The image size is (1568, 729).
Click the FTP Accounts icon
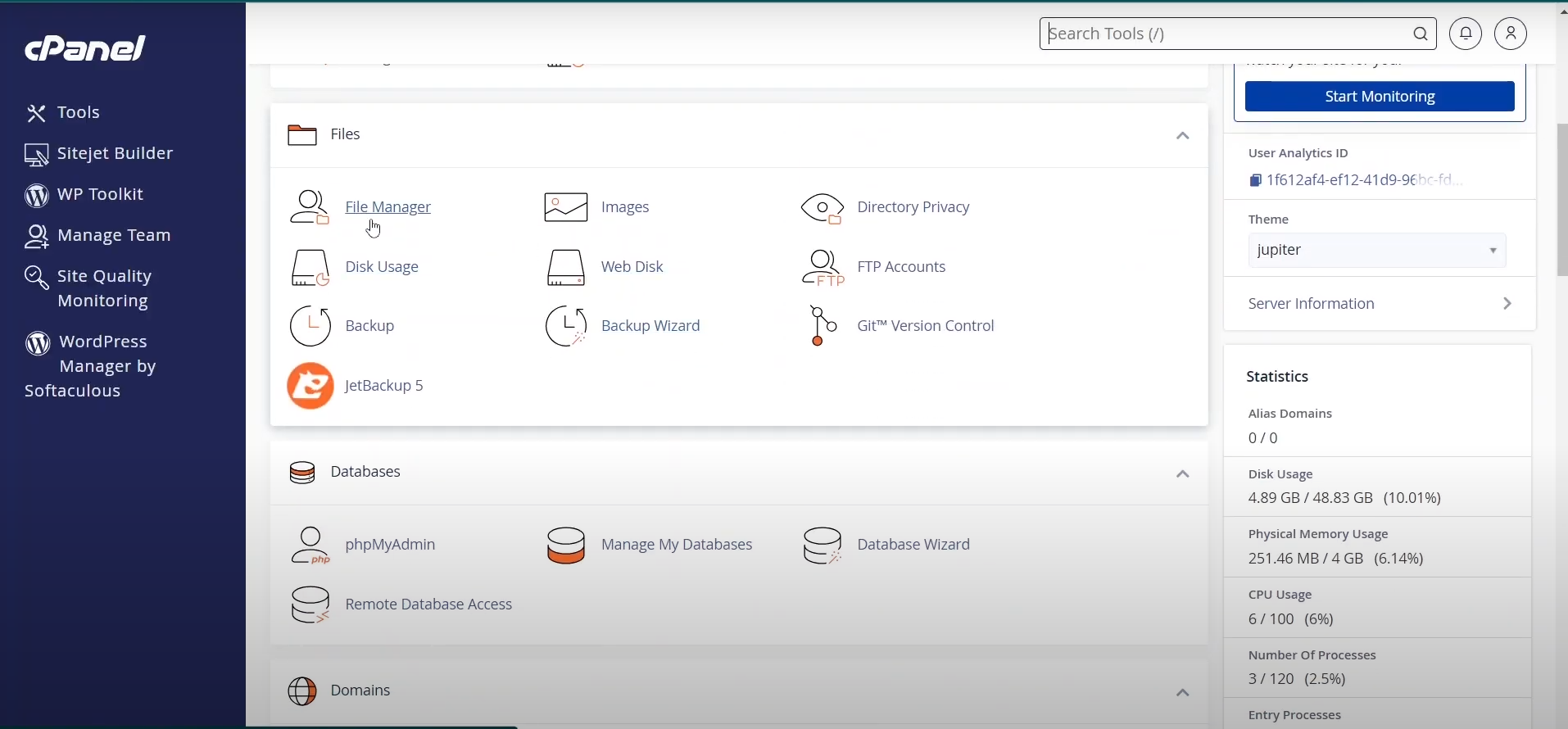[x=823, y=268]
